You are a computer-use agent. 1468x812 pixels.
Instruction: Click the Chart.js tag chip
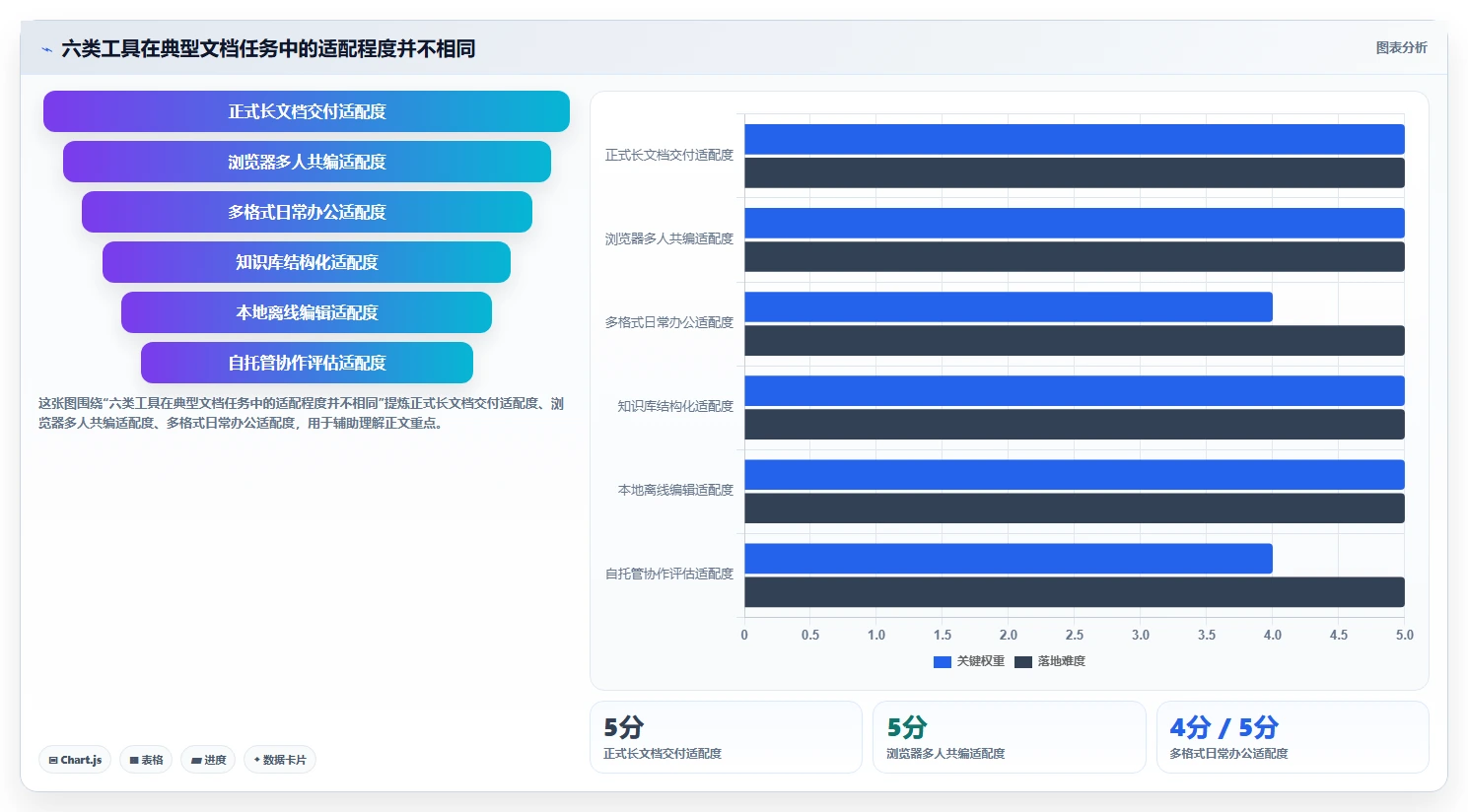click(75, 760)
